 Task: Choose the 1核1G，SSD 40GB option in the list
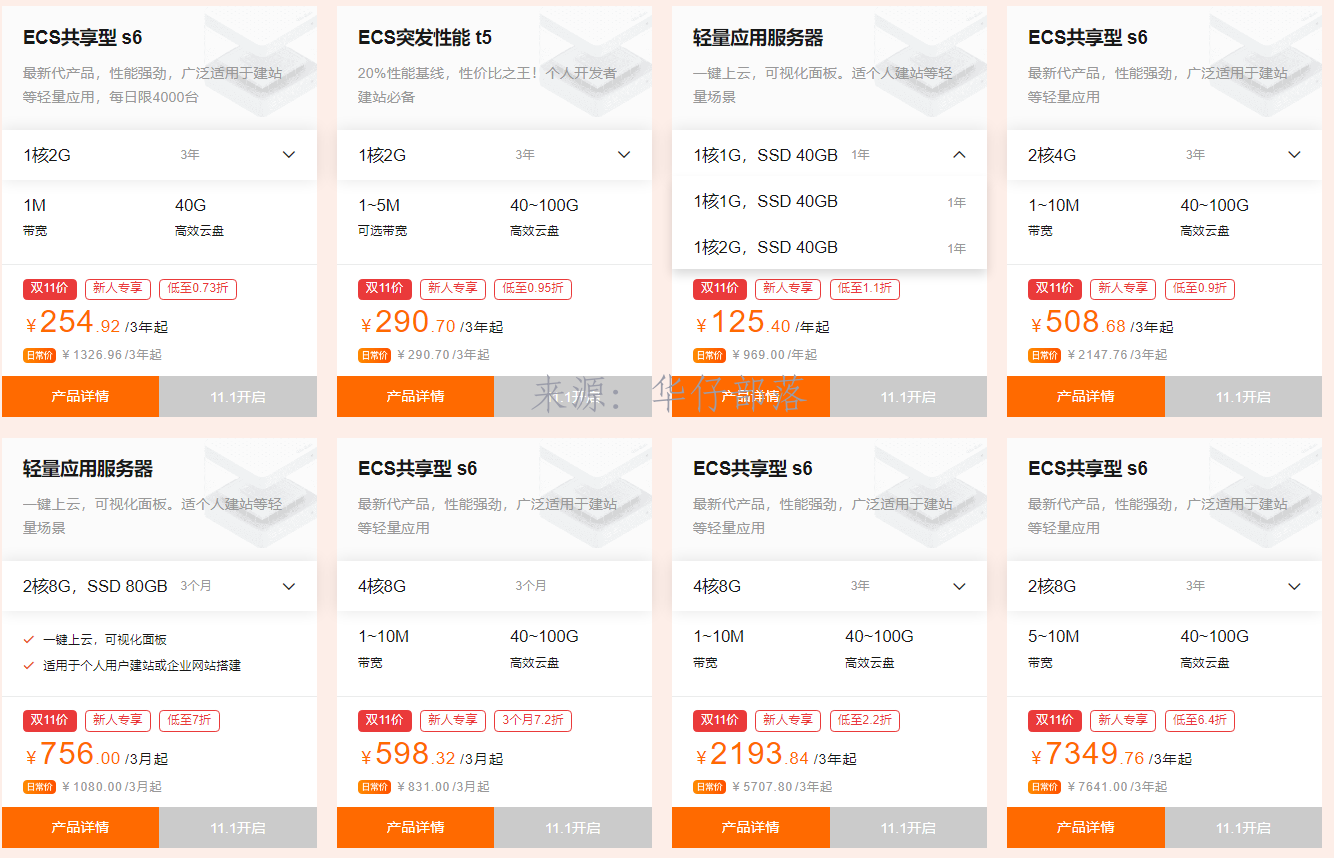829,201
